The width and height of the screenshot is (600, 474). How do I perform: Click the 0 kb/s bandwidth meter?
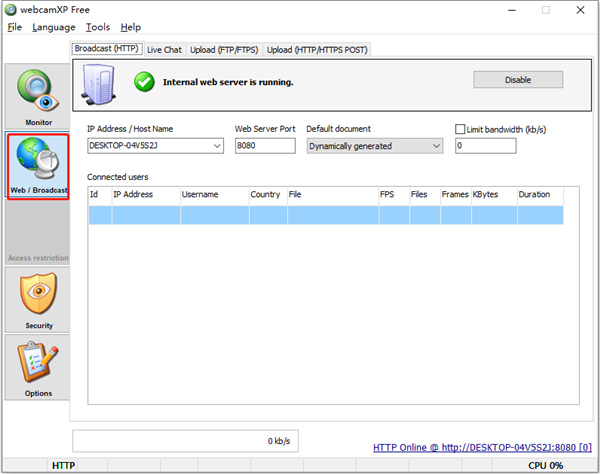click(x=186, y=441)
